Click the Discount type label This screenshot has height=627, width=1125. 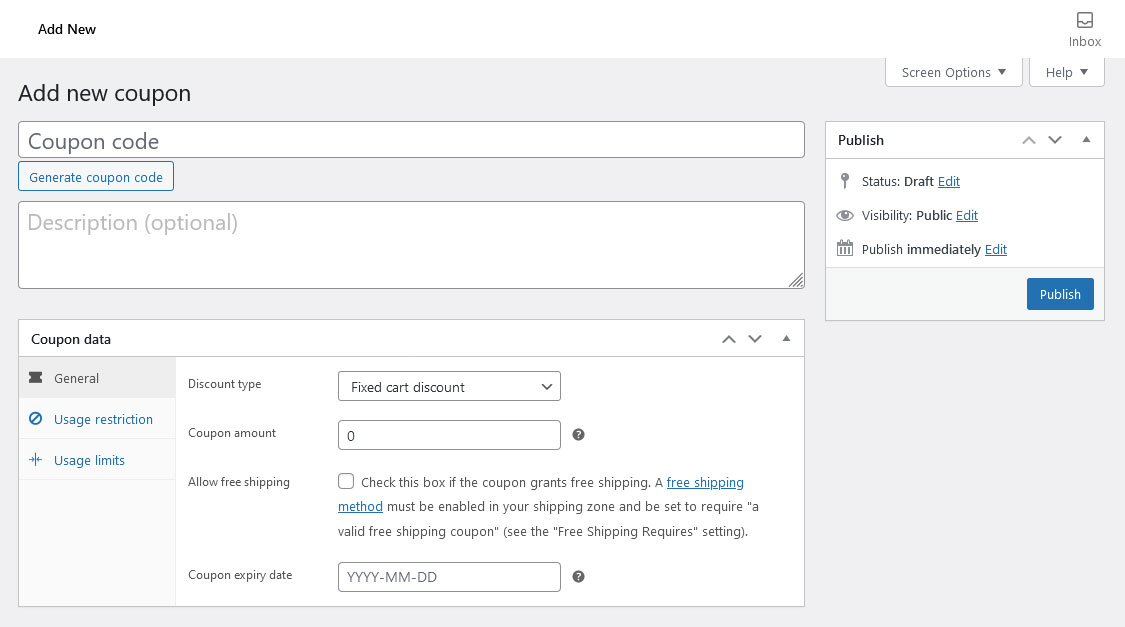[225, 384]
